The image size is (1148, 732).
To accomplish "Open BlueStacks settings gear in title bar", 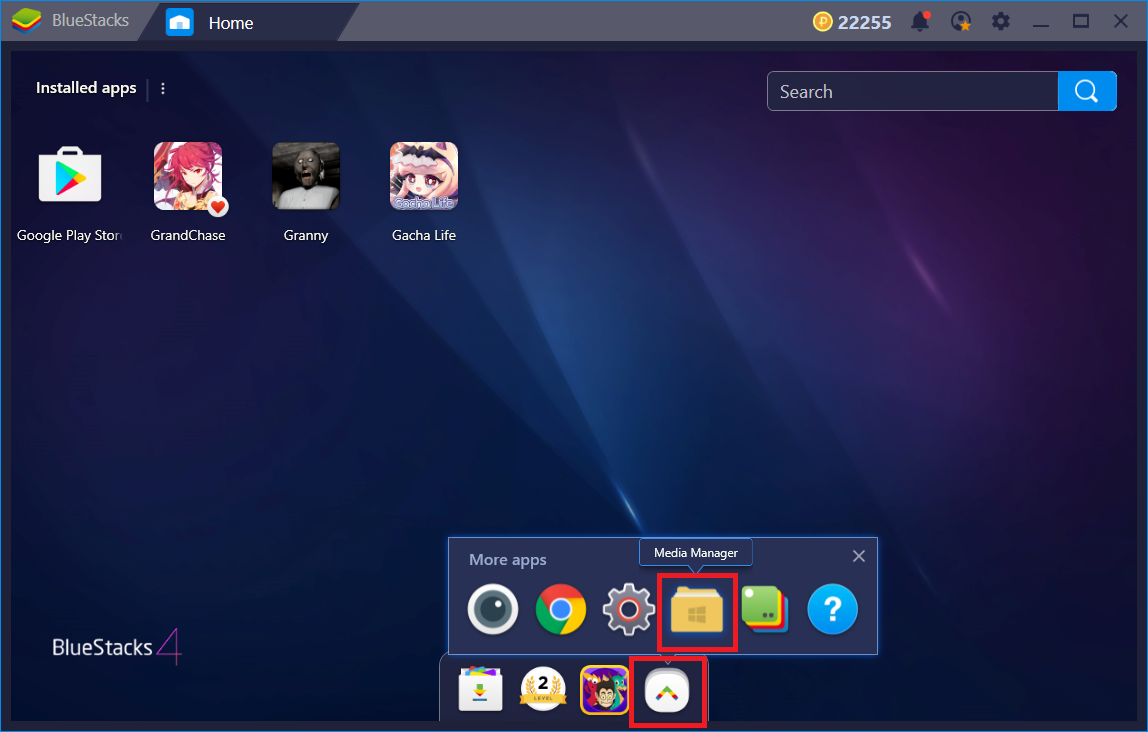I will tap(1001, 21).
